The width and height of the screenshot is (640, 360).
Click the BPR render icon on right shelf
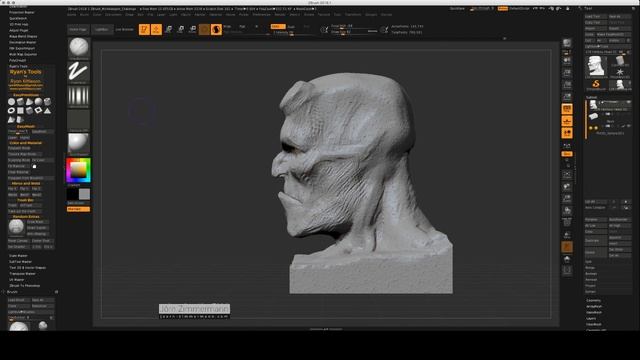pos(567,43)
